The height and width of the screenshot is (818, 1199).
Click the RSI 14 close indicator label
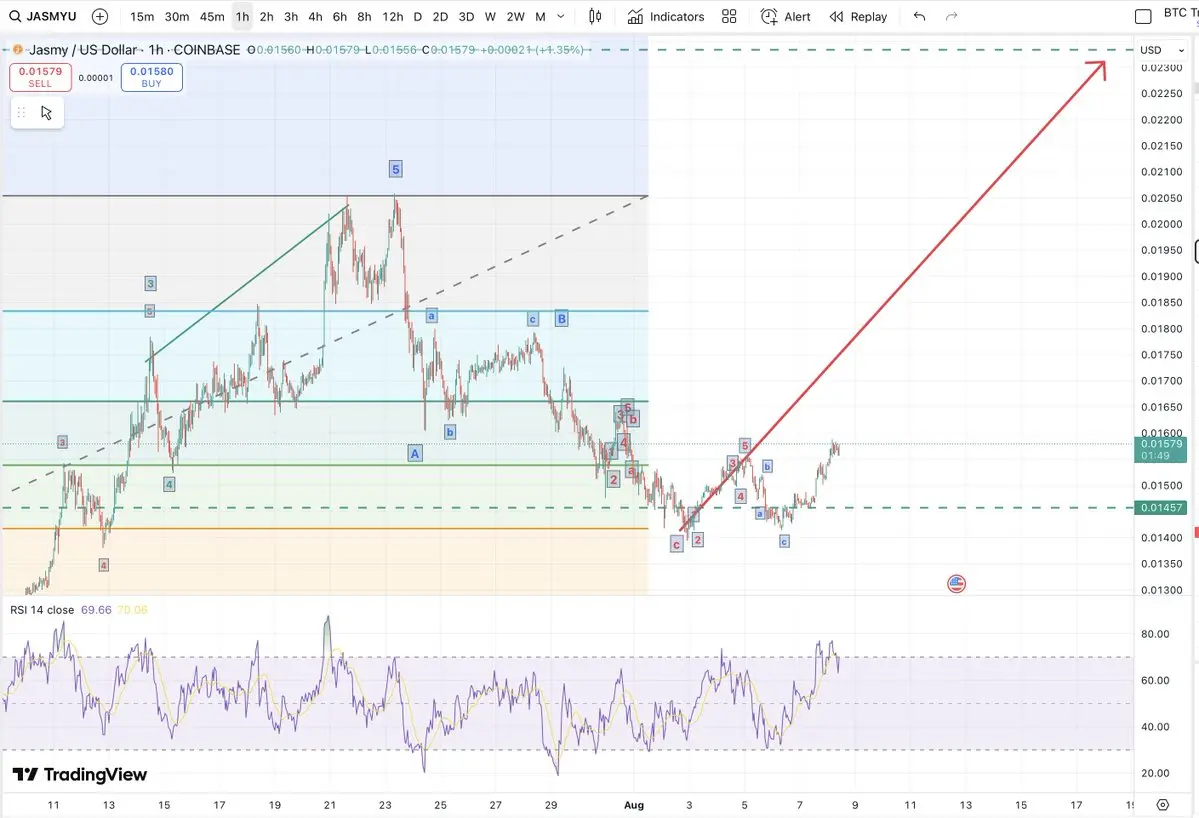42,610
